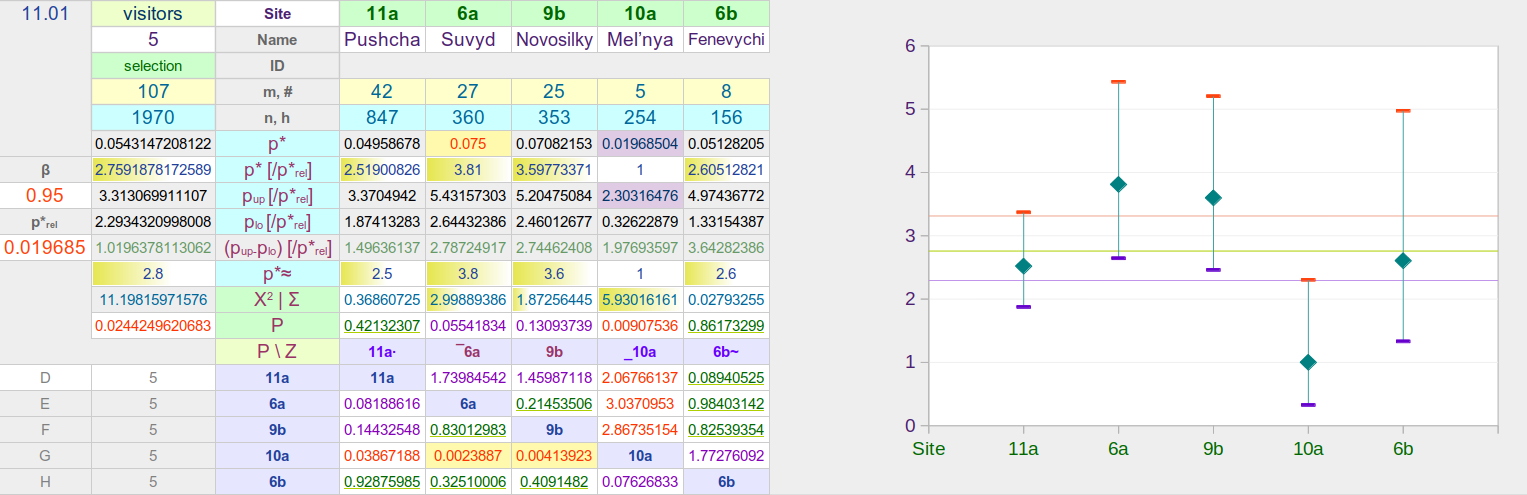Screen dimensions: 1527x495
Task: Select the 'Site' header cell
Action: click(x=277, y=14)
